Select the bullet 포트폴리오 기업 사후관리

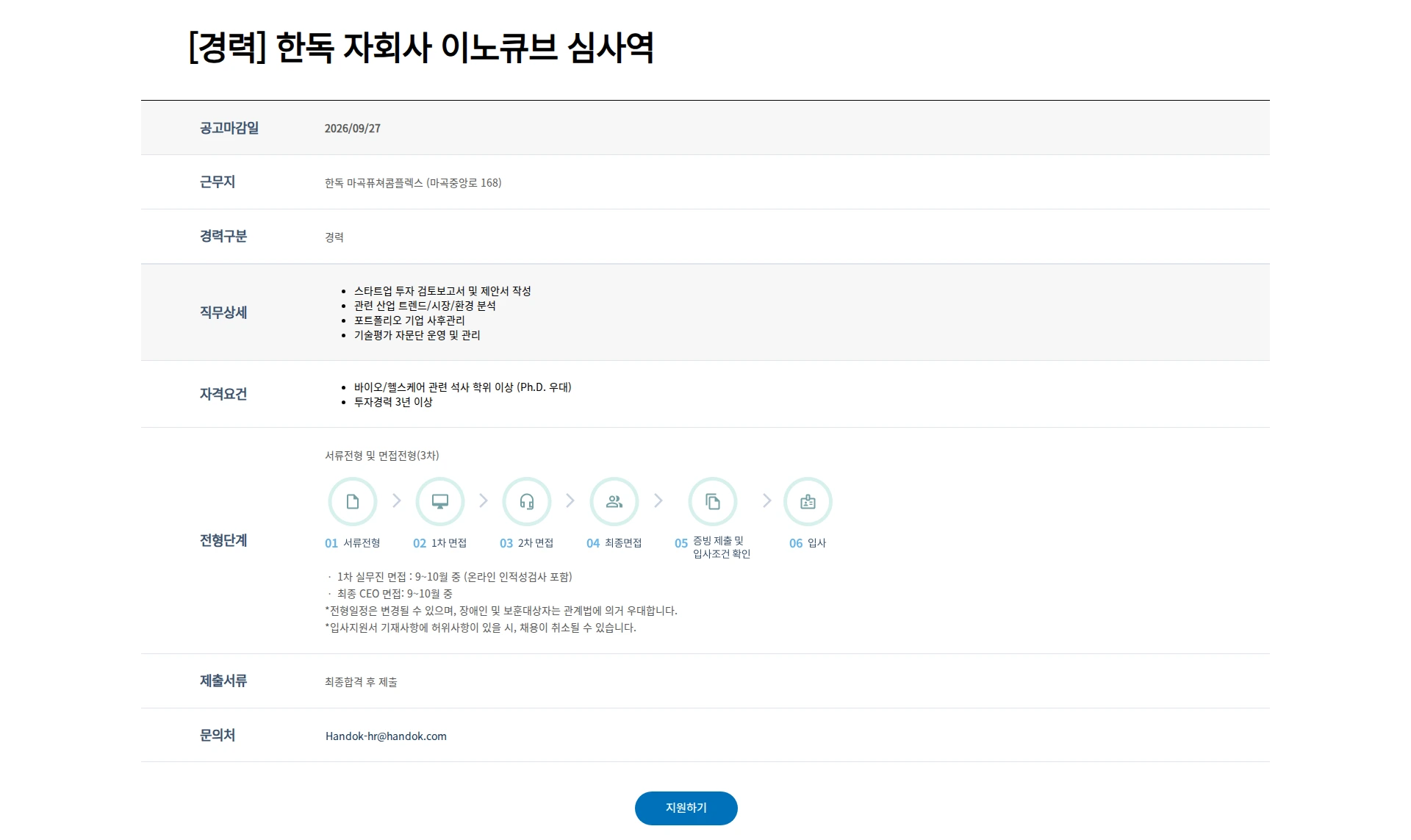[409, 320]
